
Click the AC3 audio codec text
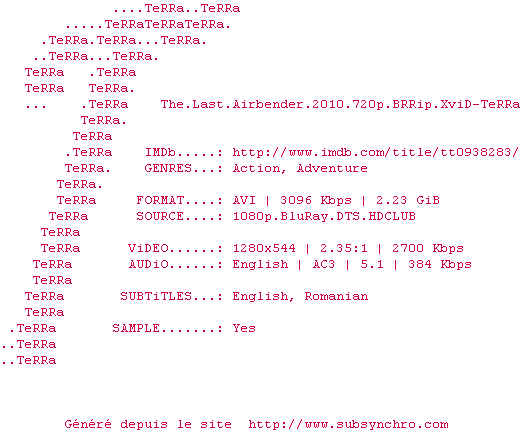tap(324, 264)
